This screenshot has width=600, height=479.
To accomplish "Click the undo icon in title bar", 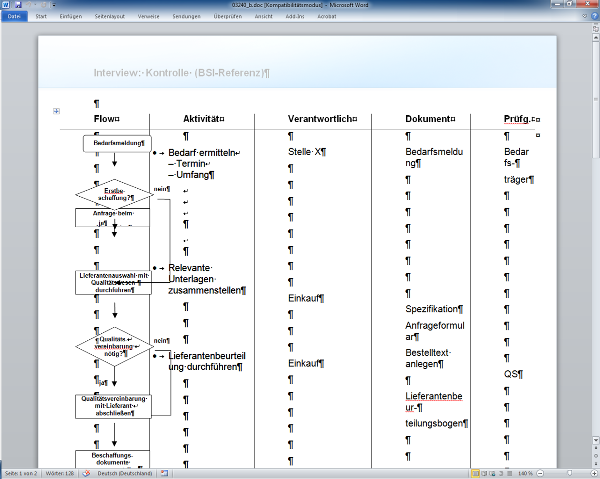I will (29, 5).
